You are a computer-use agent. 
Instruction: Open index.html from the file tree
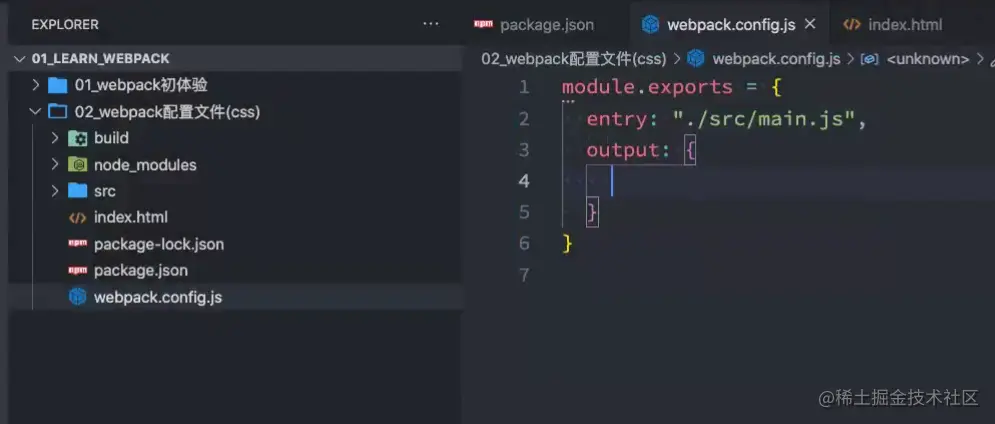click(x=131, y=217)
